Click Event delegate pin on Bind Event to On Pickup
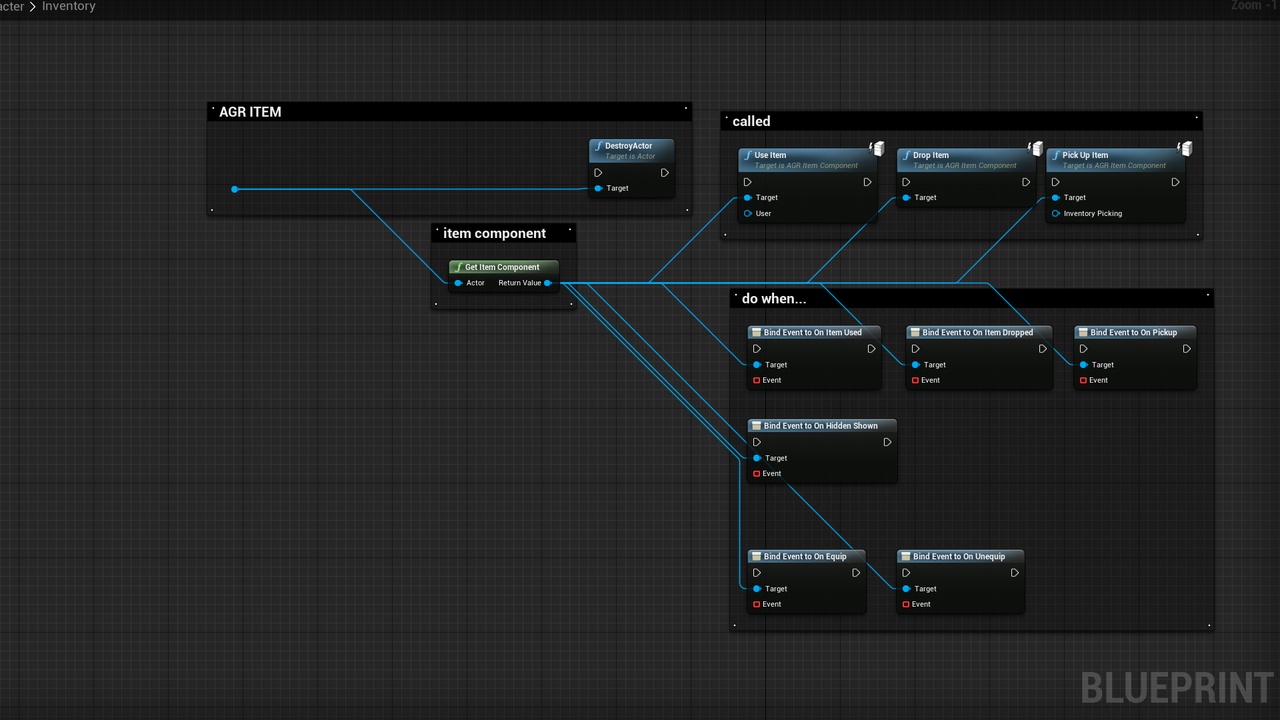This screenshot has height=720, width=1280. coord(1083,380)
